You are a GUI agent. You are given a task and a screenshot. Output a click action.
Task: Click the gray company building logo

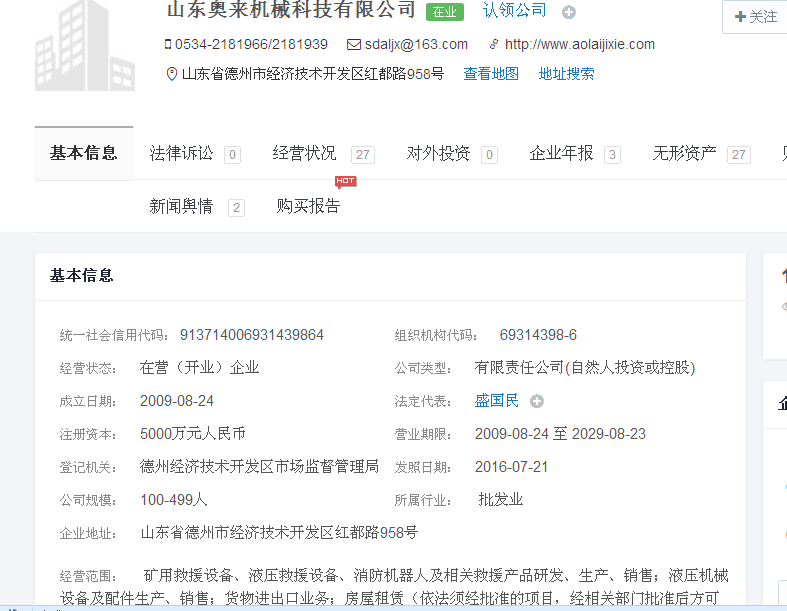point(85,45)
